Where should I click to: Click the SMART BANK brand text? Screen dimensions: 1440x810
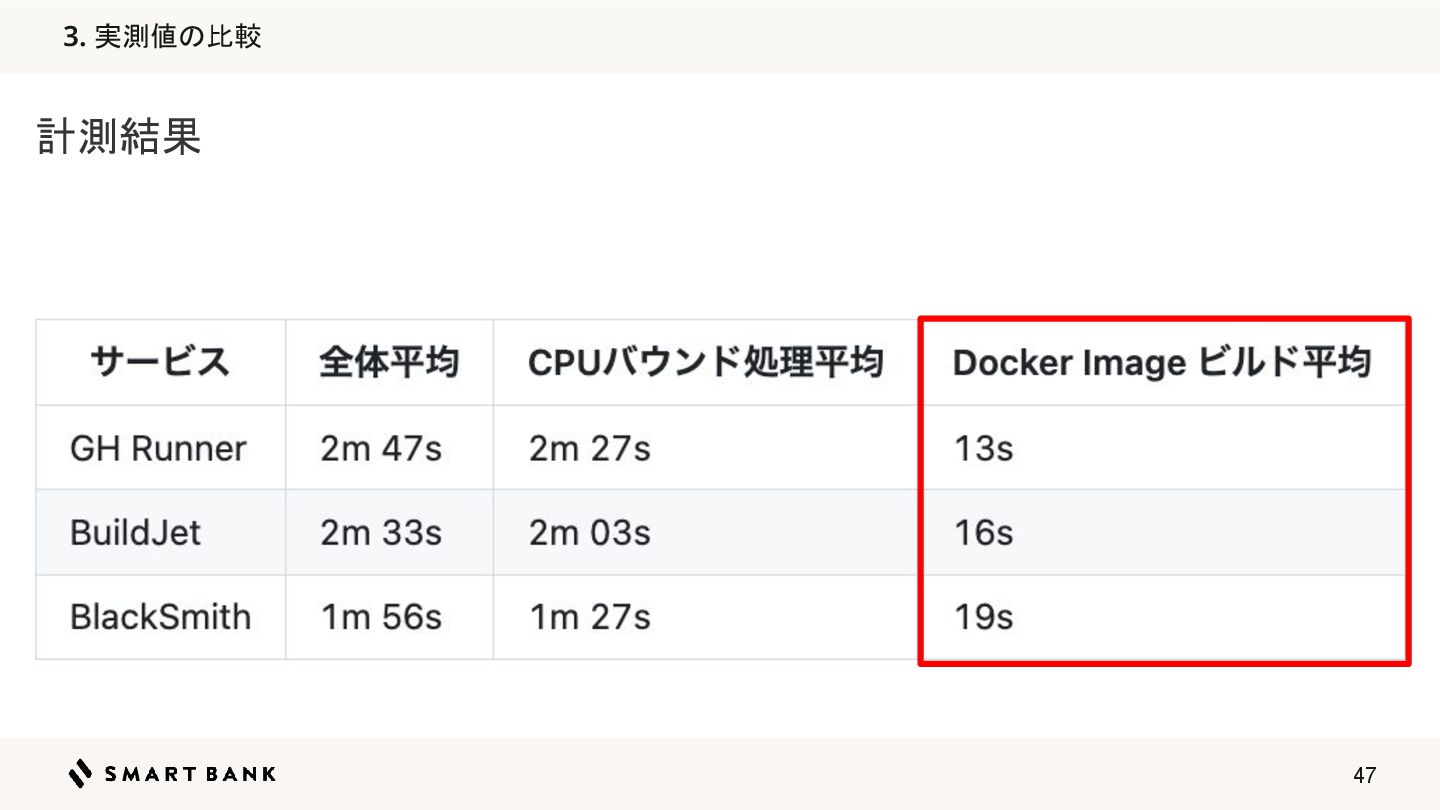(x=190, y=774)
